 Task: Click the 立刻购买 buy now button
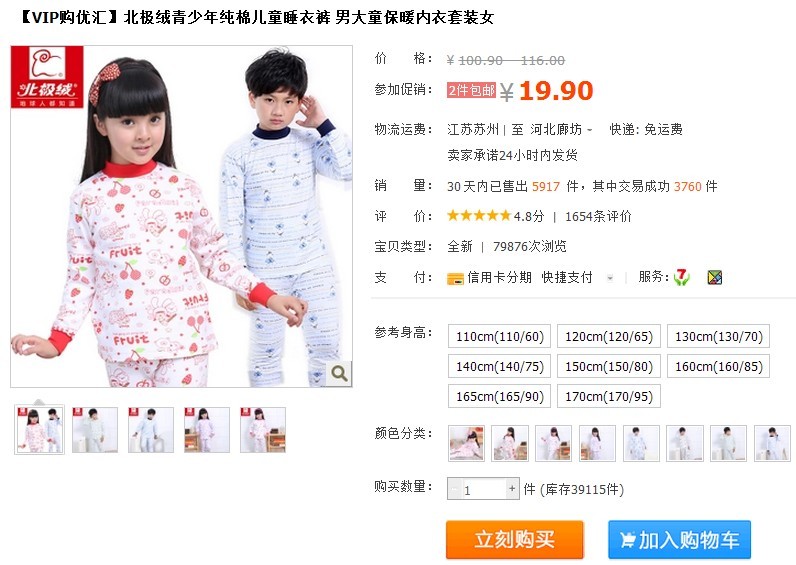click(515, 539)
